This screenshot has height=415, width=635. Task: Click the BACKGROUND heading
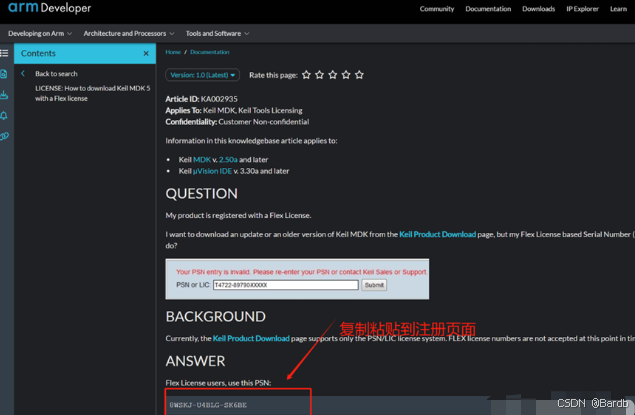pos(215,317)
